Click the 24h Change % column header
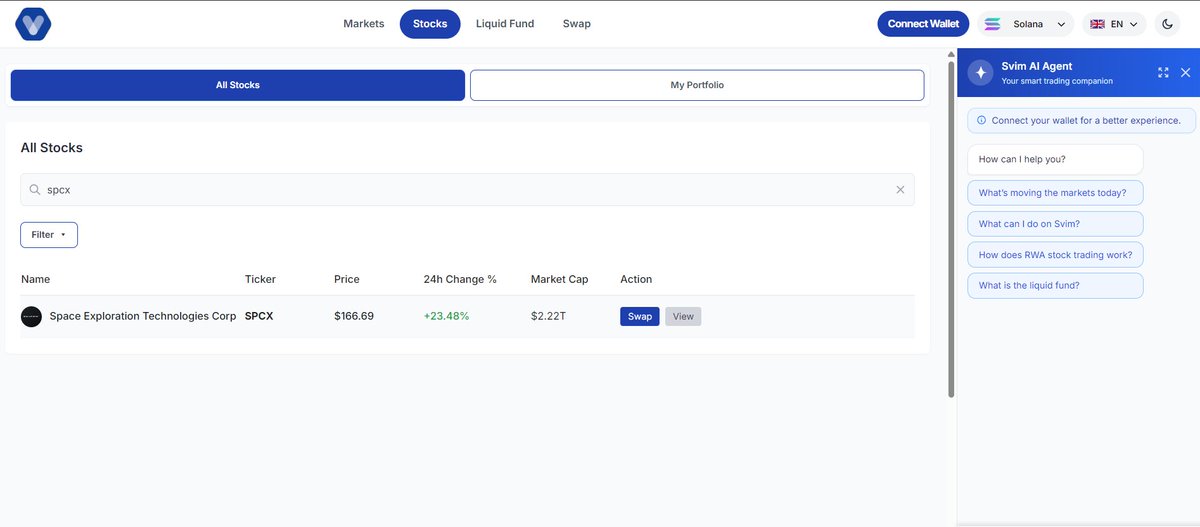 pyautogui.click(x=460, y=279)
